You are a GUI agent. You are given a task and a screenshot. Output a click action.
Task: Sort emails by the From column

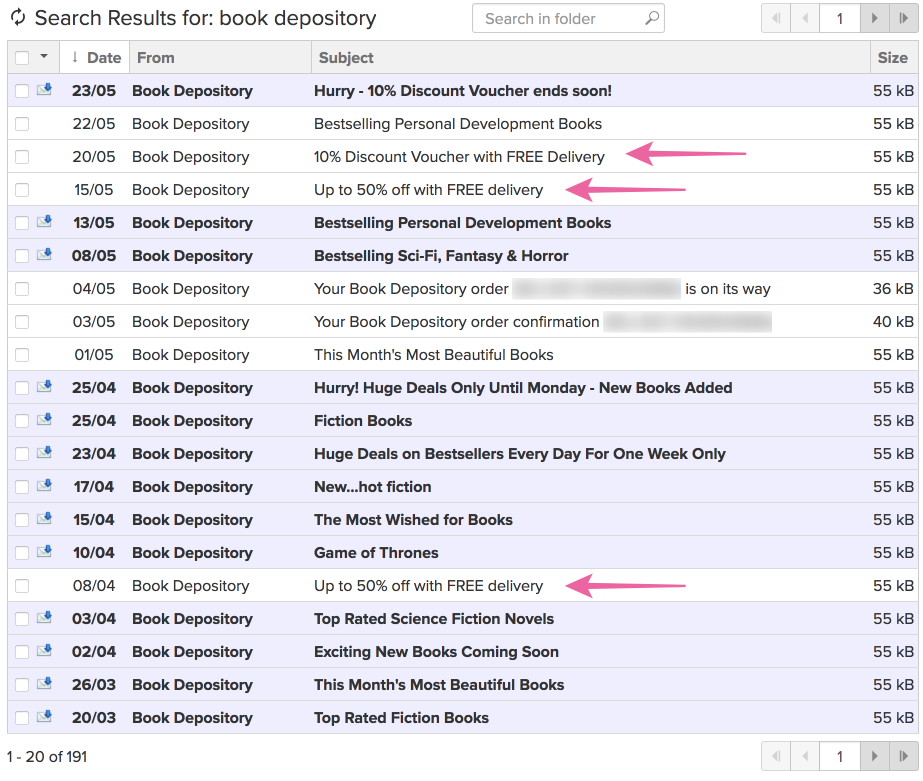220,58
